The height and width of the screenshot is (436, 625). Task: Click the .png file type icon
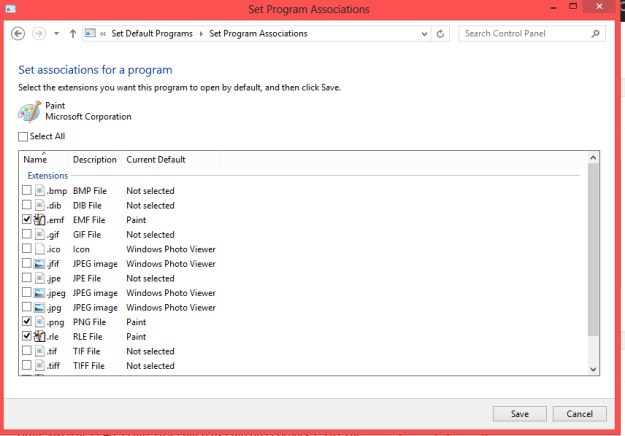(x=39, y=322)
